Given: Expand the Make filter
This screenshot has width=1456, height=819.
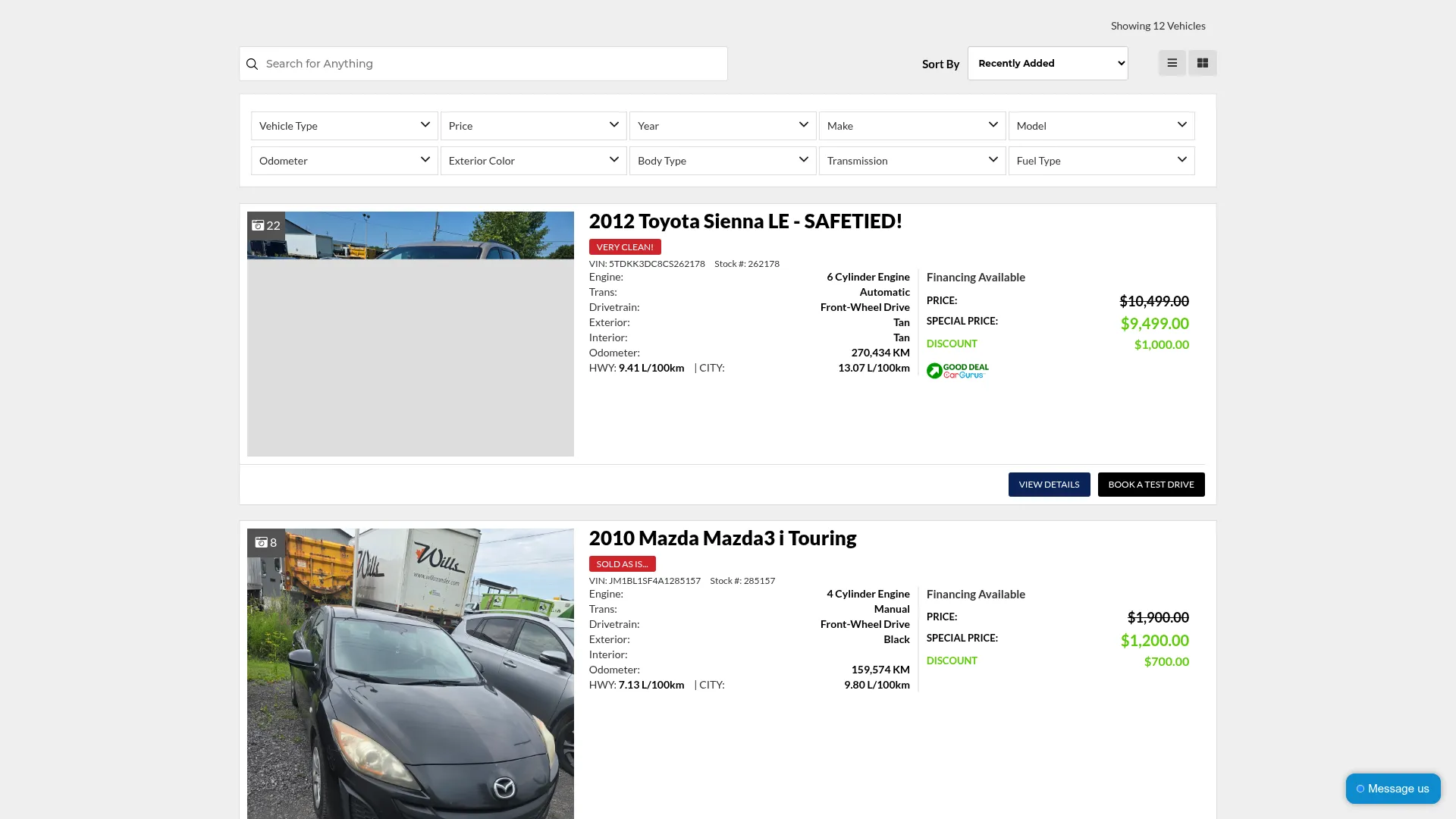Looking at the screenshot, I should (x=912, y=126).
